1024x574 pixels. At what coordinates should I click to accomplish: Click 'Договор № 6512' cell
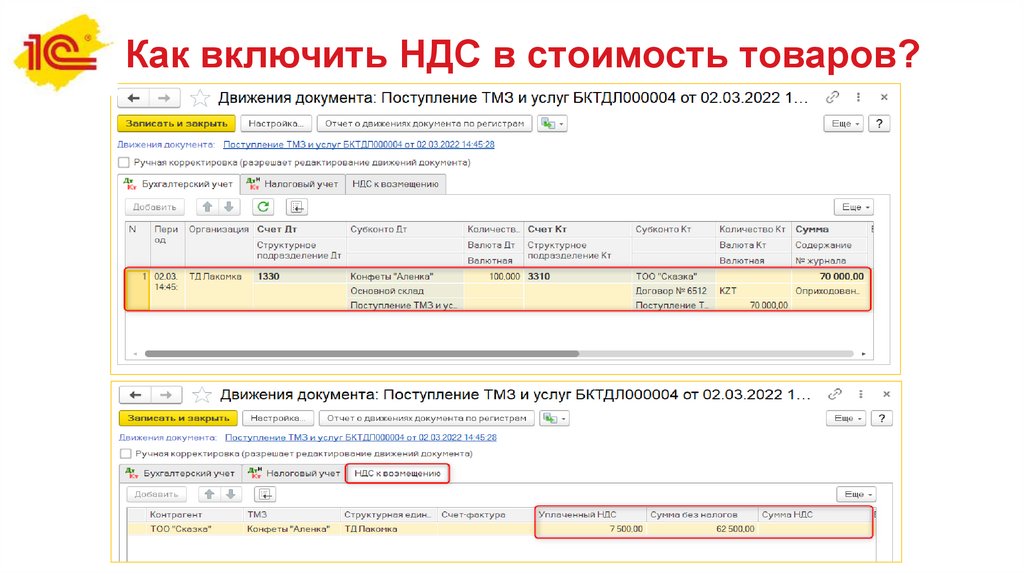click(673, 291)
